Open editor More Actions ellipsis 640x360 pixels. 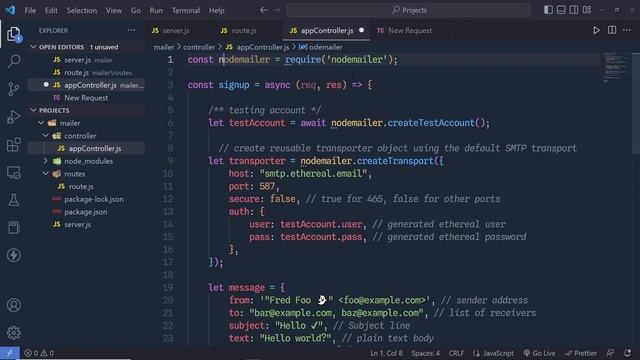point(627,30)
